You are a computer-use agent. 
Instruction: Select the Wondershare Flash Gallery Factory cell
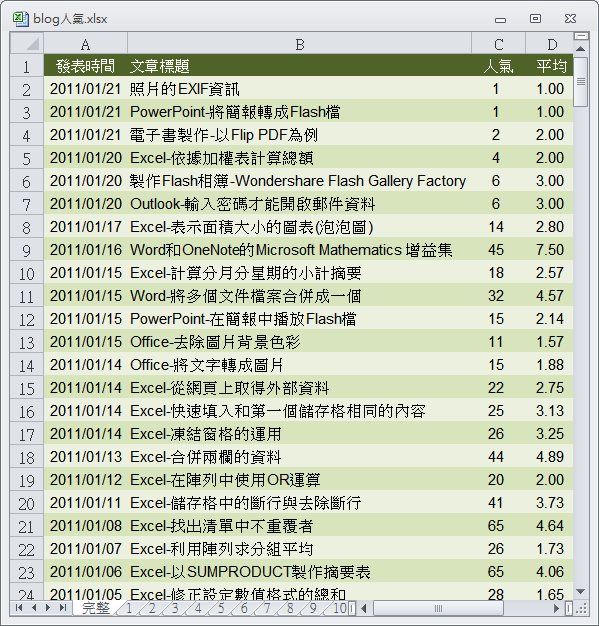click(300, 180)
